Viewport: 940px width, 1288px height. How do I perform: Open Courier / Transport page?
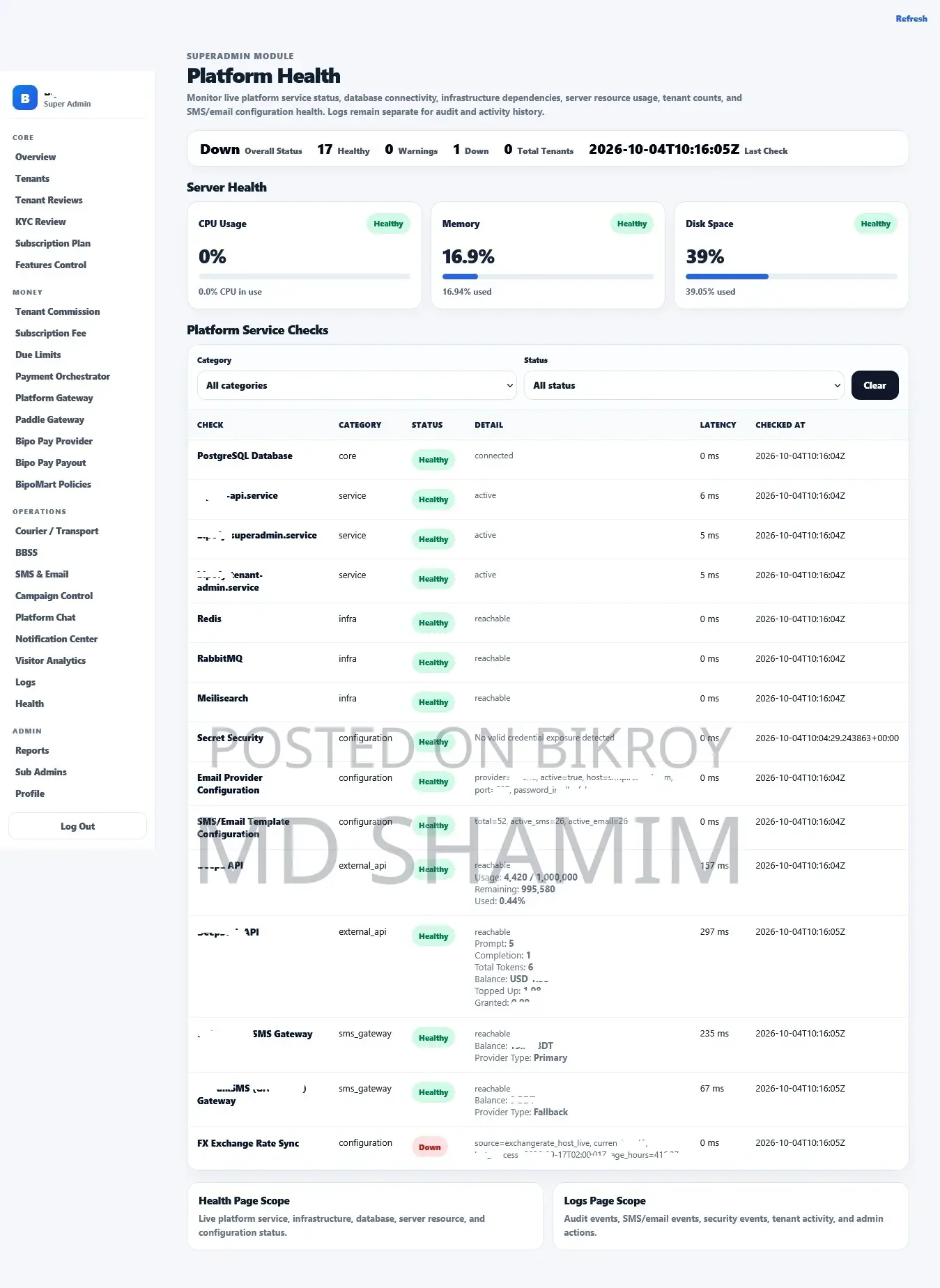[x=57, y=532]
